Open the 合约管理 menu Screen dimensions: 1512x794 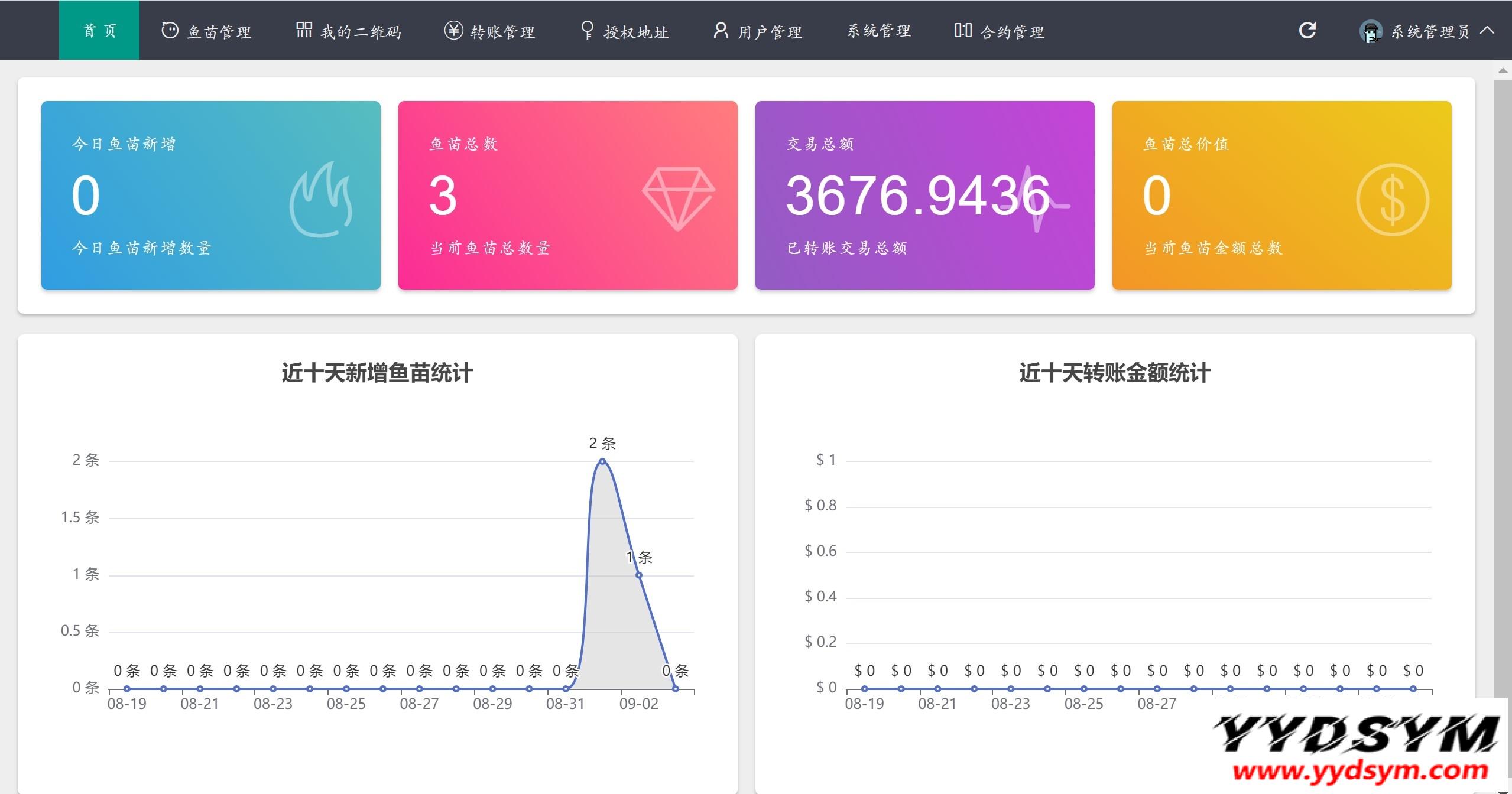1012,31
